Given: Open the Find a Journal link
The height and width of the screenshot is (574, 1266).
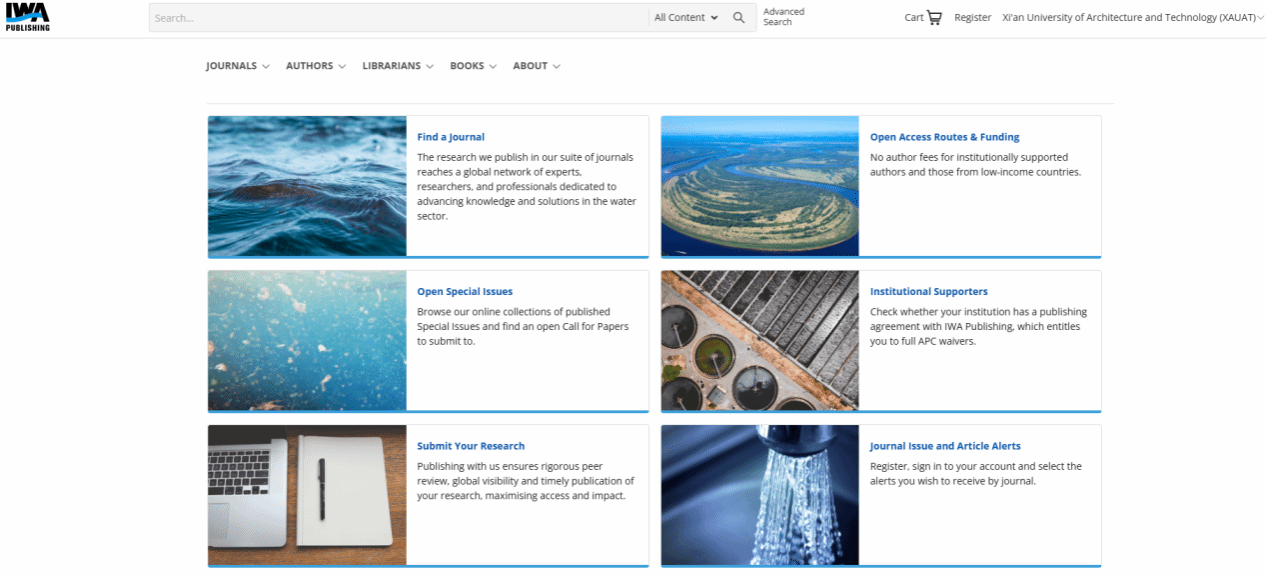Looking at the screenshot, I should click(450, 137).
